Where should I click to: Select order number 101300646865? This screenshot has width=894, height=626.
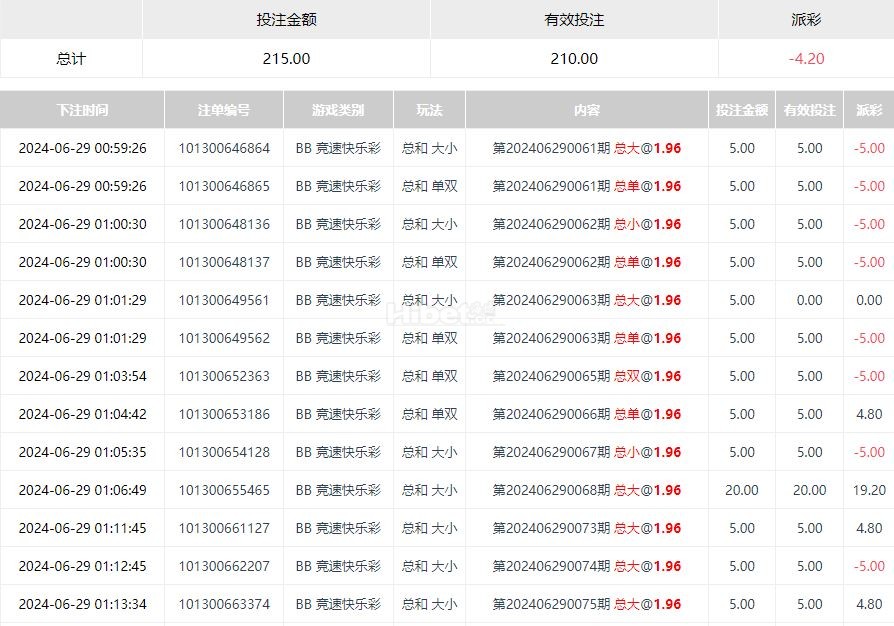point(224,186)
